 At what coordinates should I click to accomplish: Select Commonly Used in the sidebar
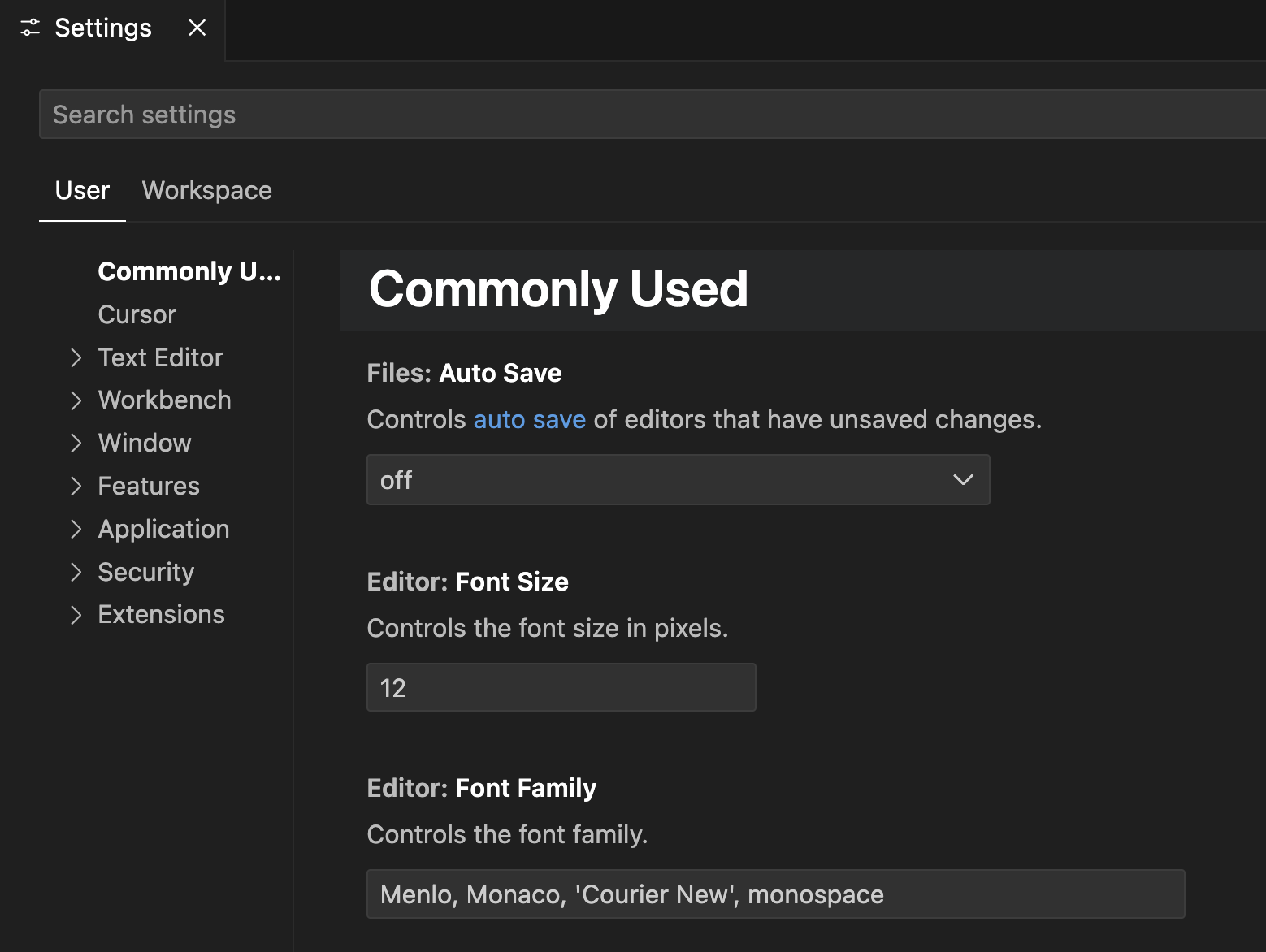pyautogui.click(x=189, y=271)
